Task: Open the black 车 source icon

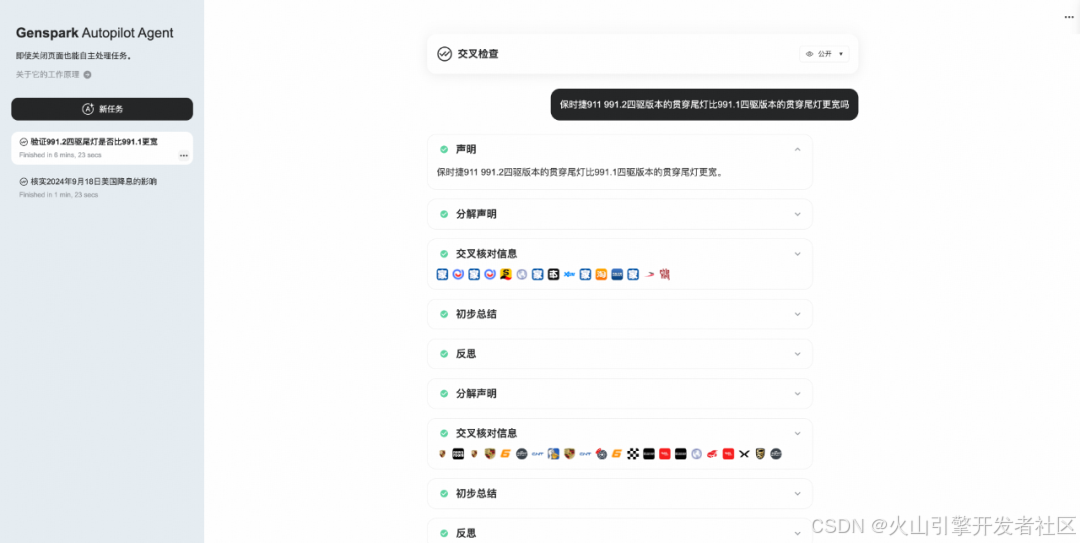Action: pos(554,274)
